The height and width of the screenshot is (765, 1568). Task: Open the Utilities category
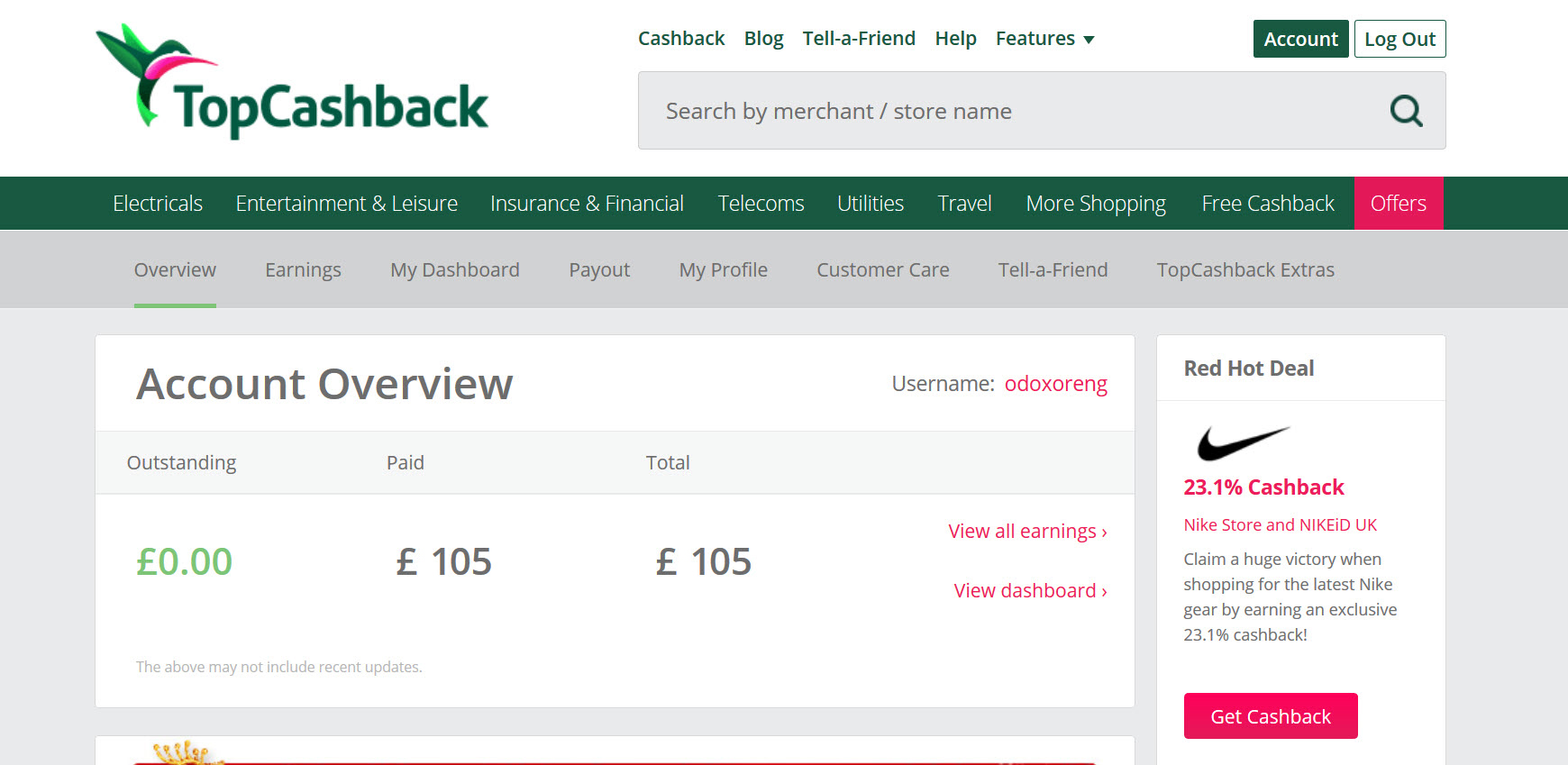871,204
